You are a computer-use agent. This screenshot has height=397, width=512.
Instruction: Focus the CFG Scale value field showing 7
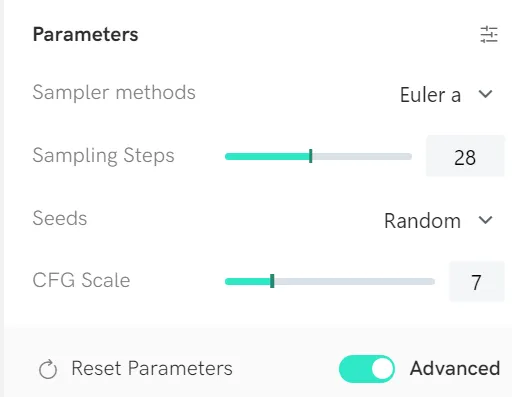[x=477, y=282]
